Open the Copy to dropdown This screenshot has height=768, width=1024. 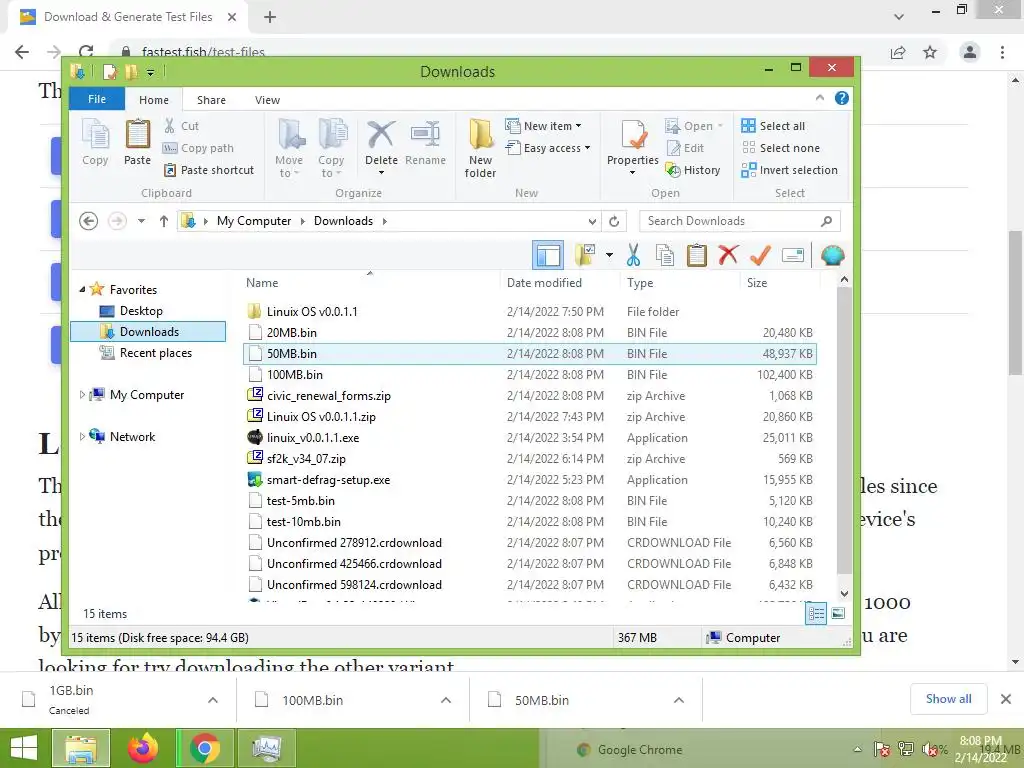(331, 148)
